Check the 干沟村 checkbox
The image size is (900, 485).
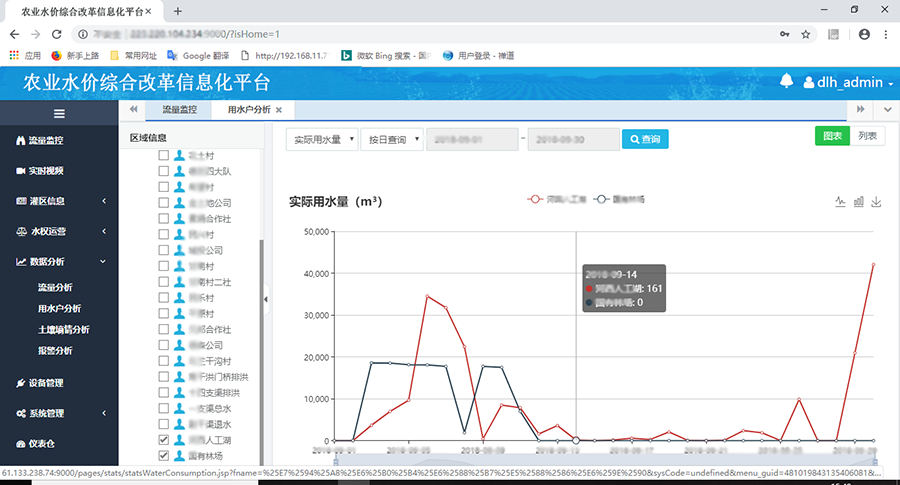click(x=164, y=360)
